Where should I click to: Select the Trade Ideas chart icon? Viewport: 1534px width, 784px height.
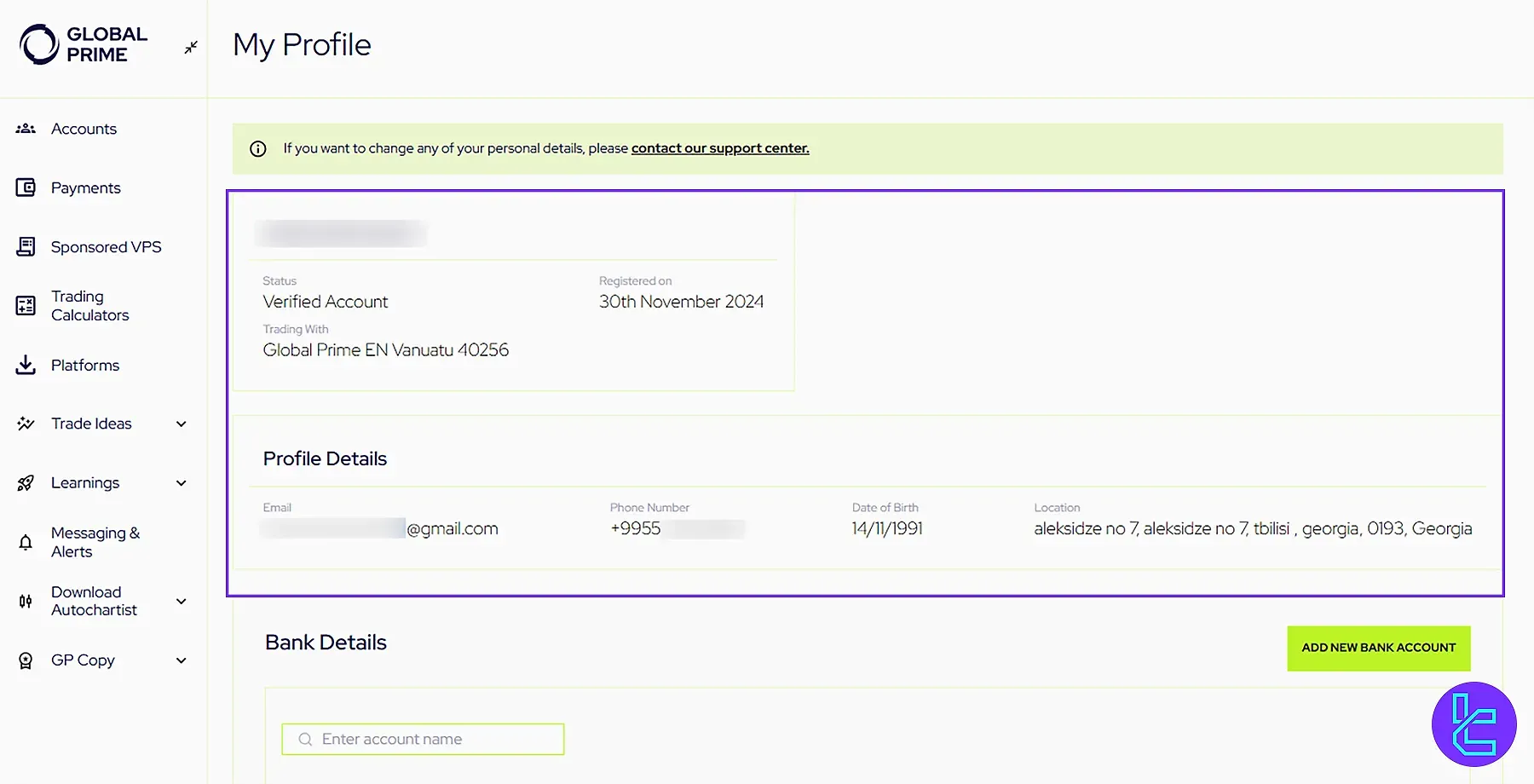[25, 423]
